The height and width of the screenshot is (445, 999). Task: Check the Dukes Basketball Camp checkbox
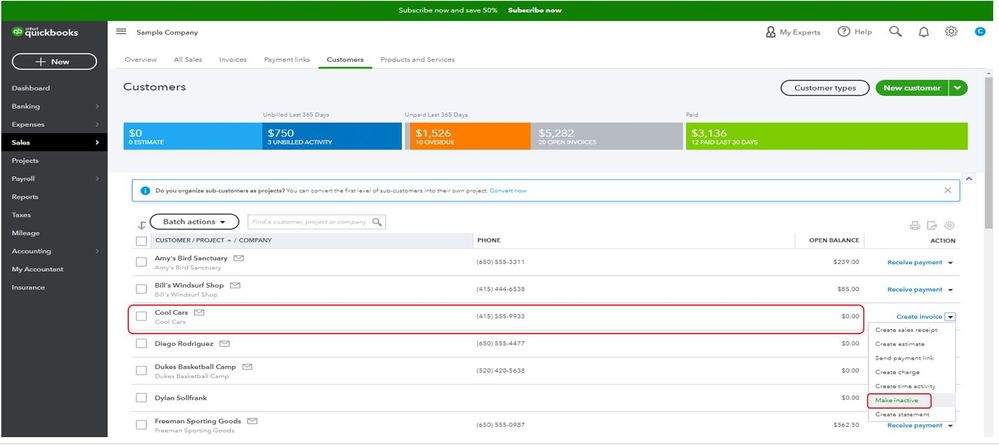[x=141, y=370]
